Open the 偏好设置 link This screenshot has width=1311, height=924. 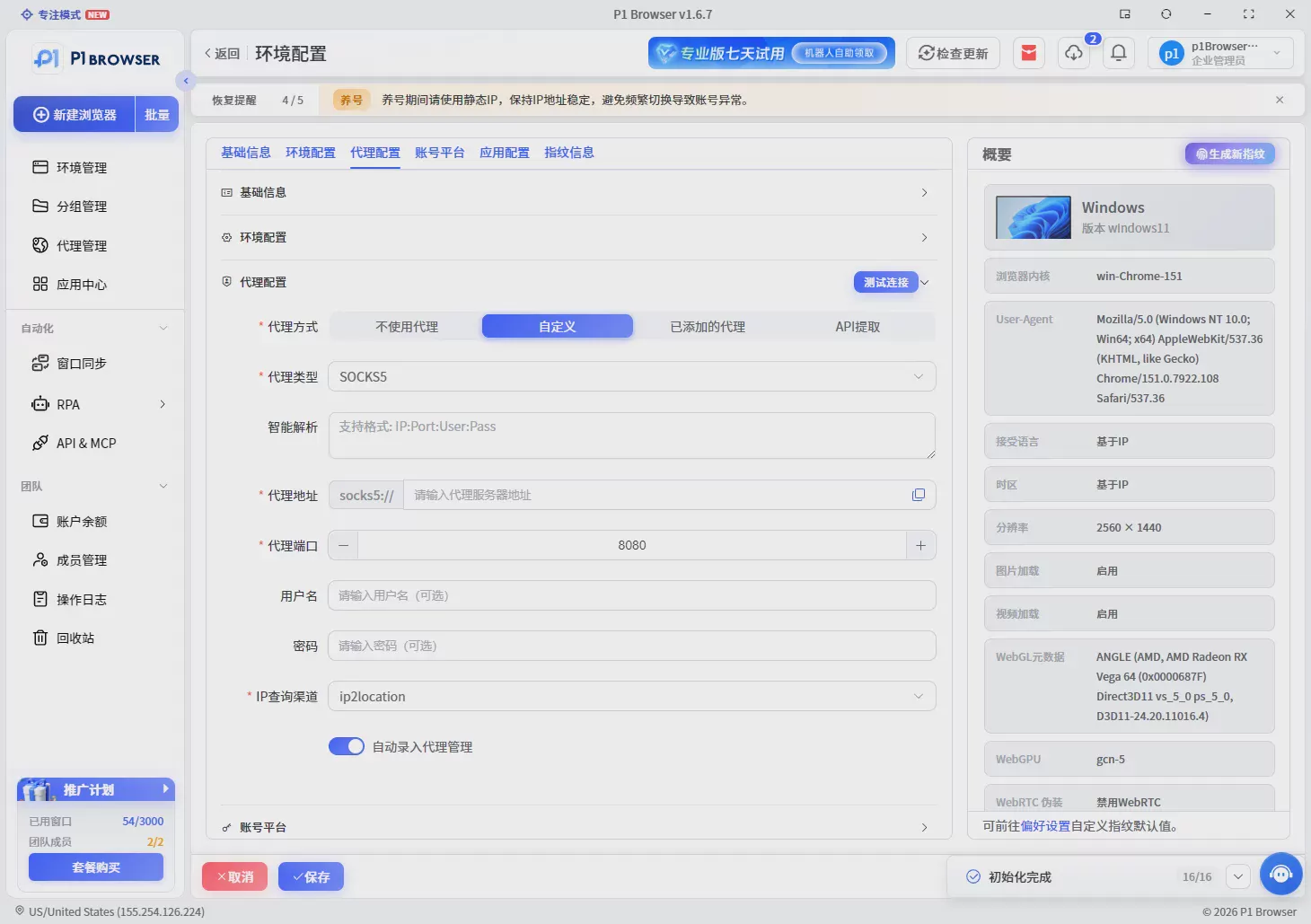1045,825
